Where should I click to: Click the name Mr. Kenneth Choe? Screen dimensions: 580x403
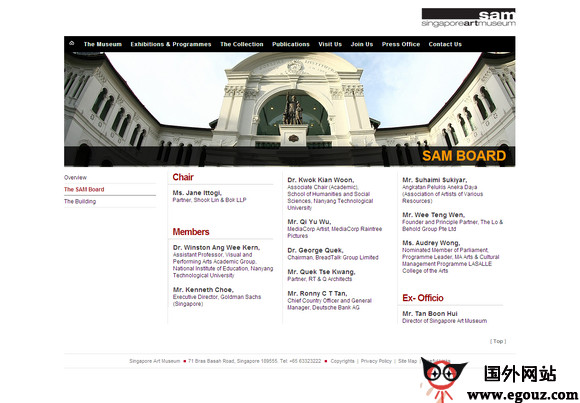(203, 290)
